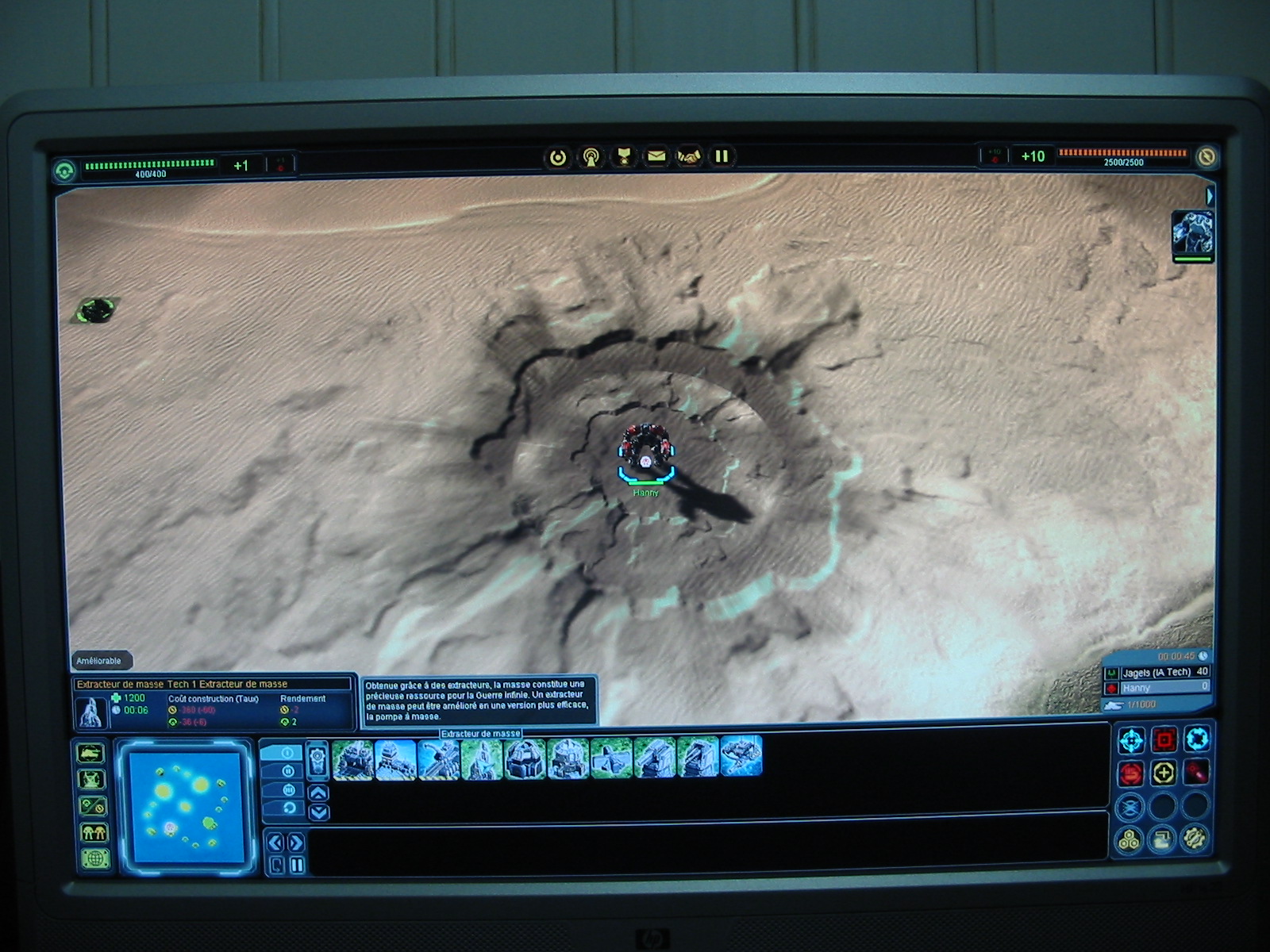Build the land factory, first build icon
The height and width of the screenshot is (952, 1270).
[353, 759]
